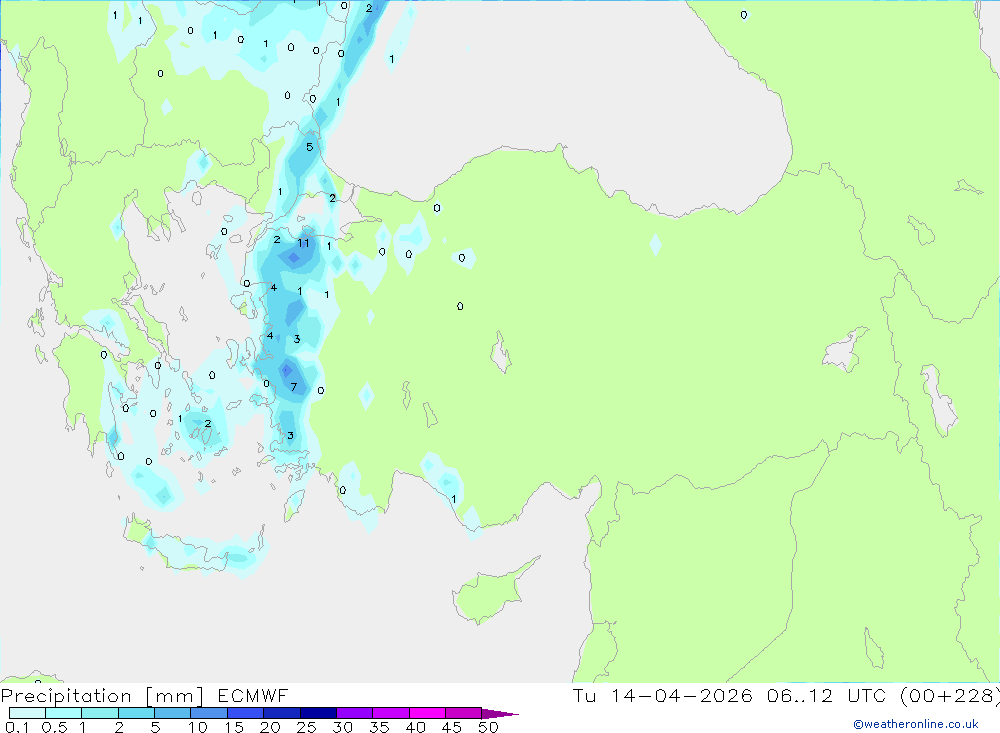This screenshot has height=733, width=1000.
Task: Click the over-50 mm legend arrow tip
Action: coord(501,714)
